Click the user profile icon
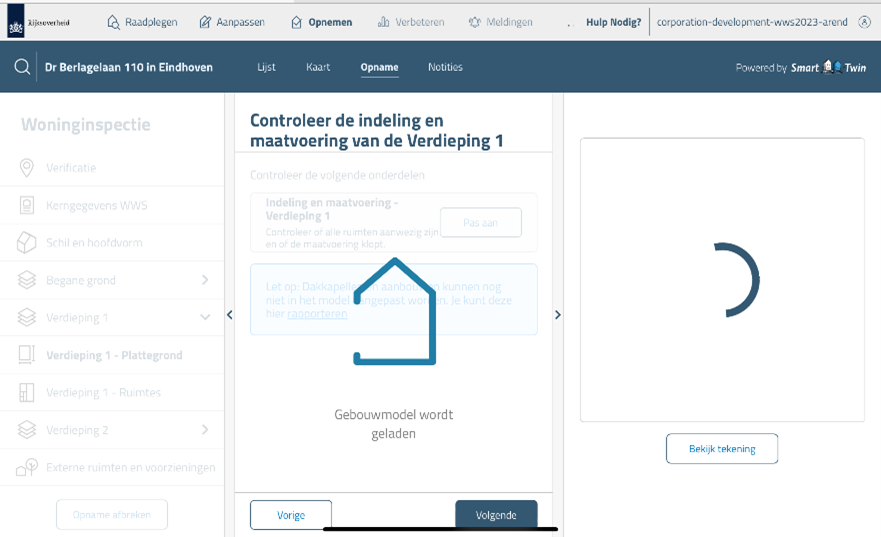The height and width of the screenshot is (537, 881). (x=865, y=21)
